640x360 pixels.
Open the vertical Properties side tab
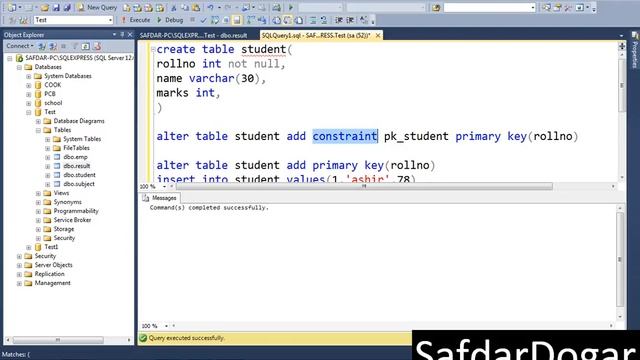(635, 51)
